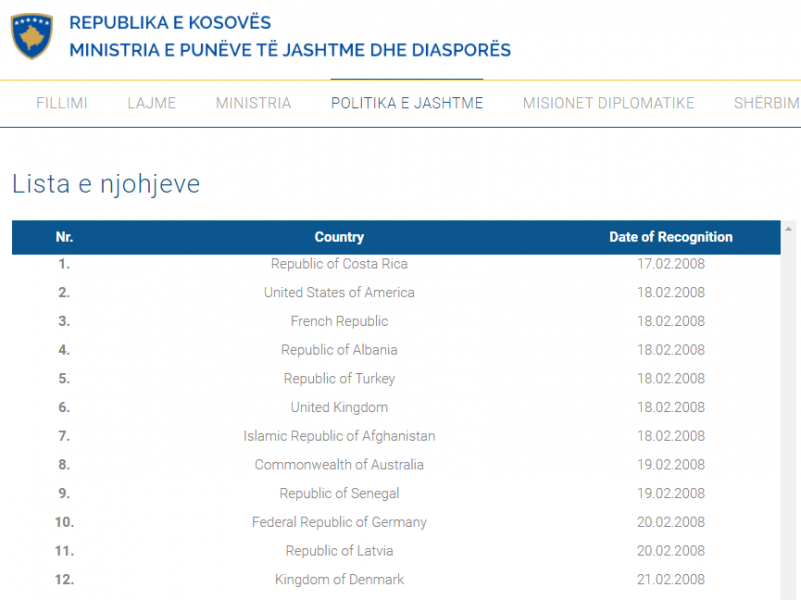Click row number 8.
This screenshot has width=801, height=600.
[64, 465]
